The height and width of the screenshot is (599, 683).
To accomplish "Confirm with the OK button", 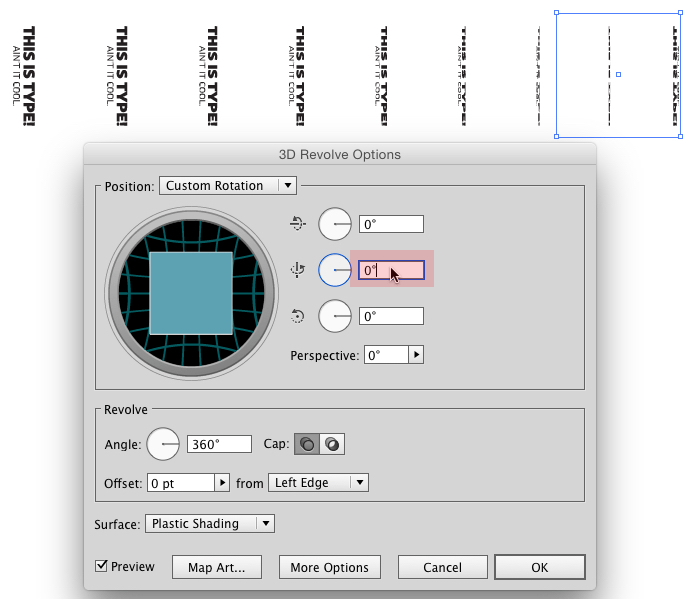I will [540, 567].
